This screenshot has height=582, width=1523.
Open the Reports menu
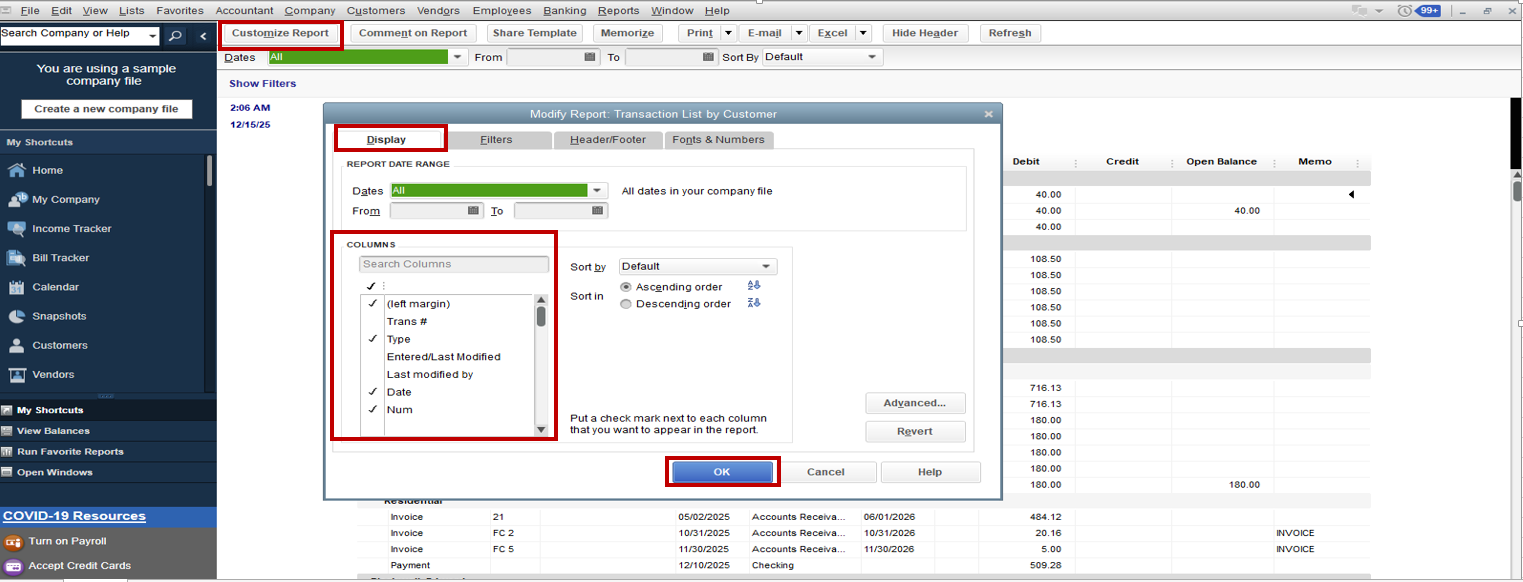(x=618, y=11)
